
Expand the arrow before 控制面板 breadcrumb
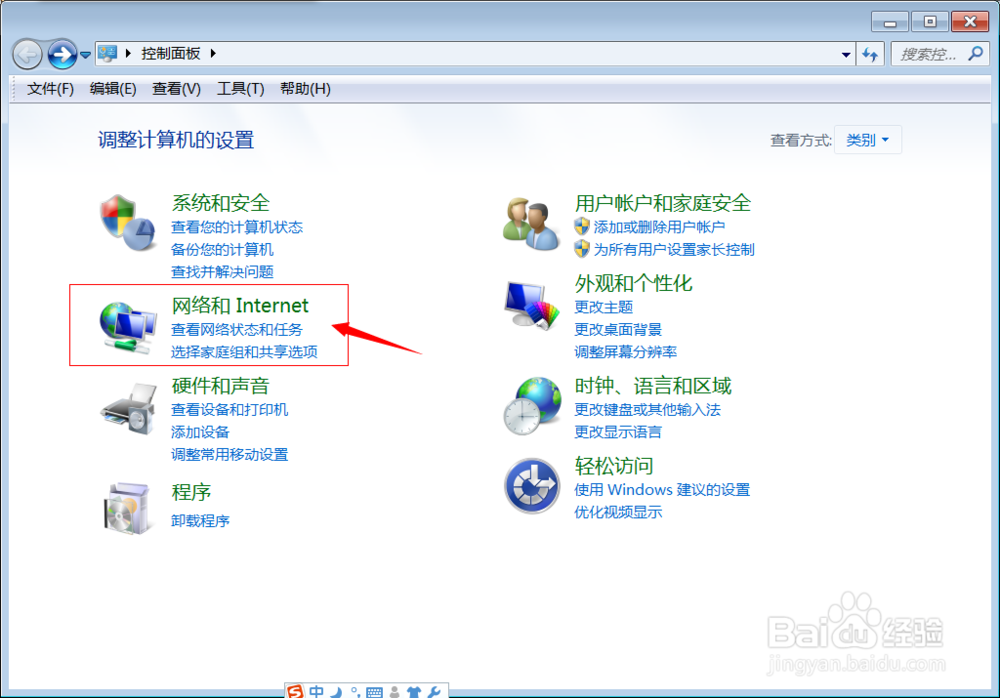(128, 54)
